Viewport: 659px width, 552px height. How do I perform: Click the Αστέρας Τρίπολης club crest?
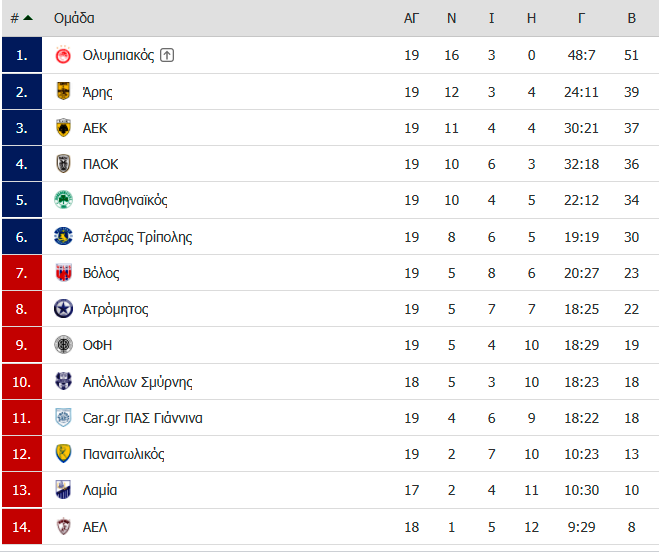[x=63, y=236]
